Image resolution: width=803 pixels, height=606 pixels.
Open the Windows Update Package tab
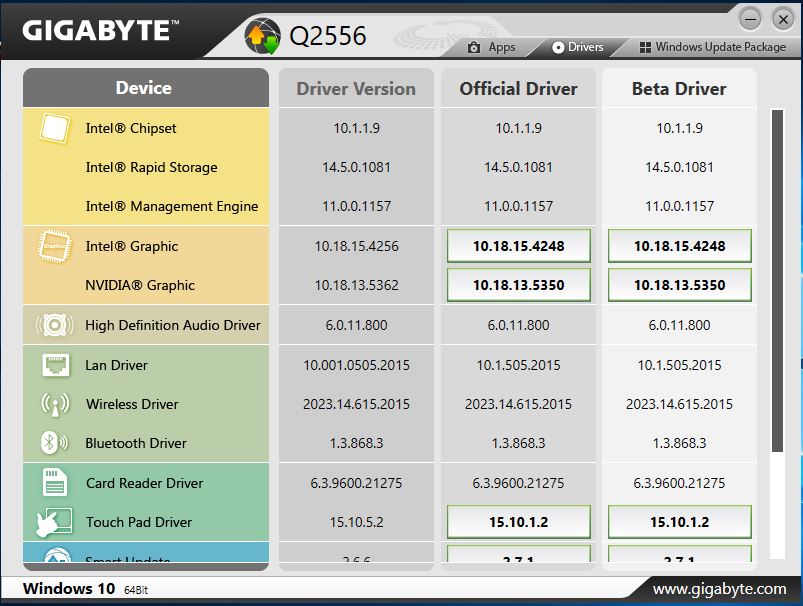713,47
